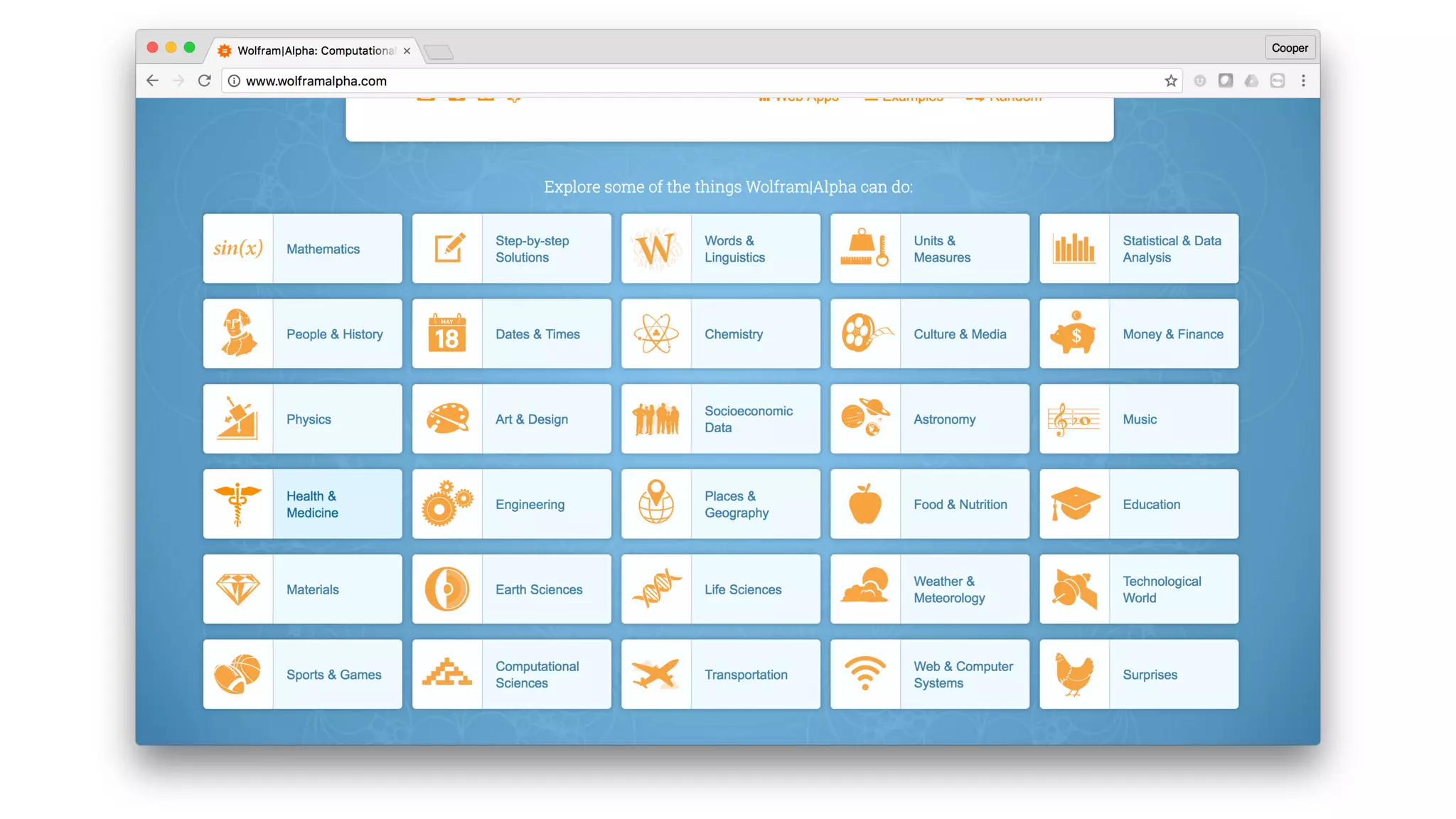Click the piggy bank Money & Finance icon
Viewport: 1456px width, 819px height.
[1074, 333]
